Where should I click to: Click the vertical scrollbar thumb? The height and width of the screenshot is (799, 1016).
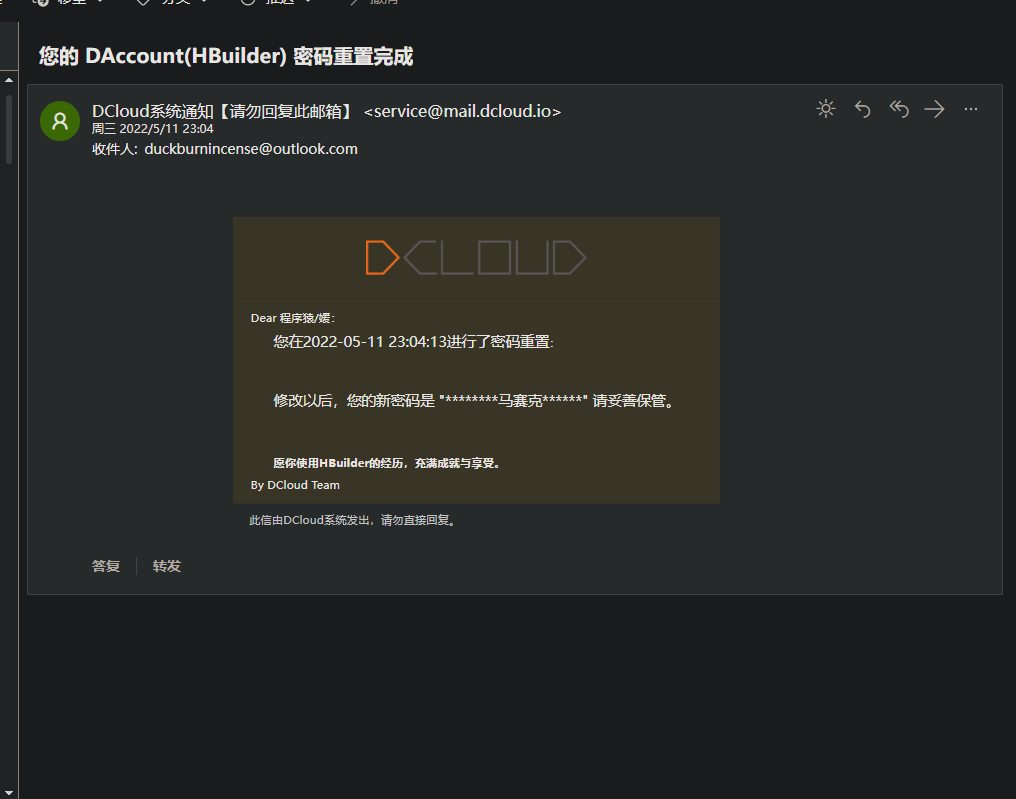[9, 129]
